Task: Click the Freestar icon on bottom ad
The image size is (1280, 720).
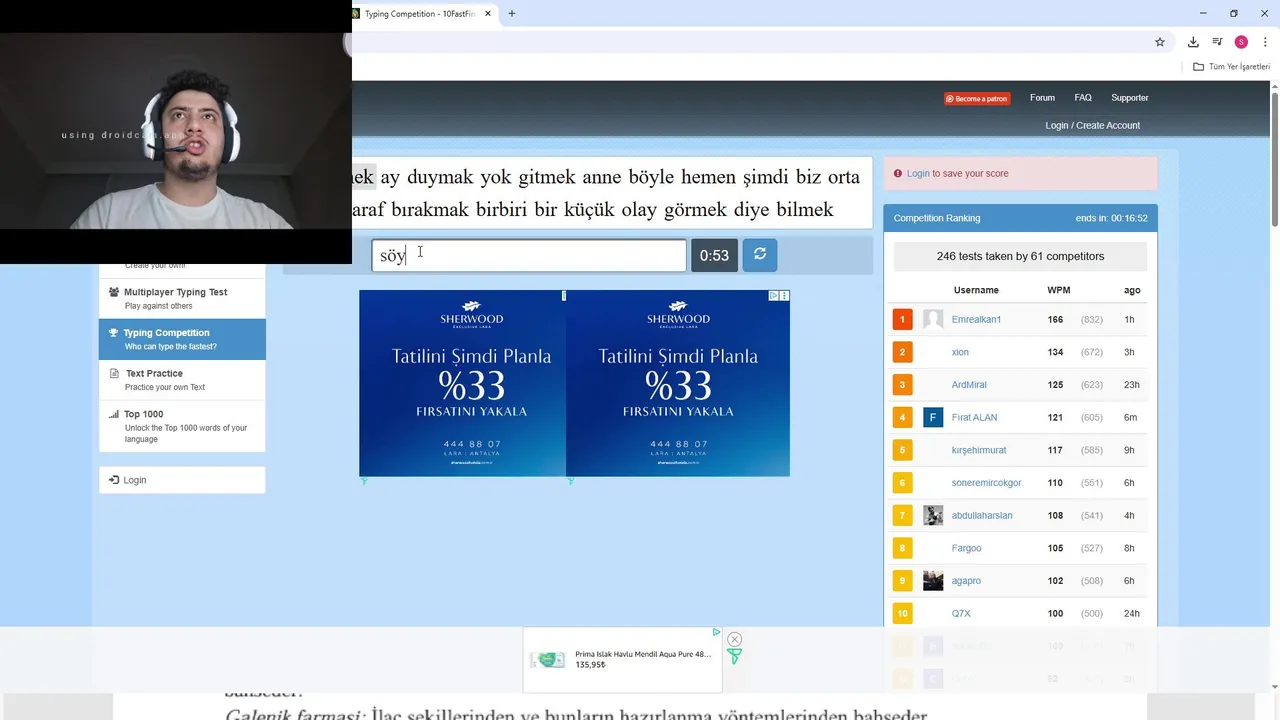Action: point(734,657)
